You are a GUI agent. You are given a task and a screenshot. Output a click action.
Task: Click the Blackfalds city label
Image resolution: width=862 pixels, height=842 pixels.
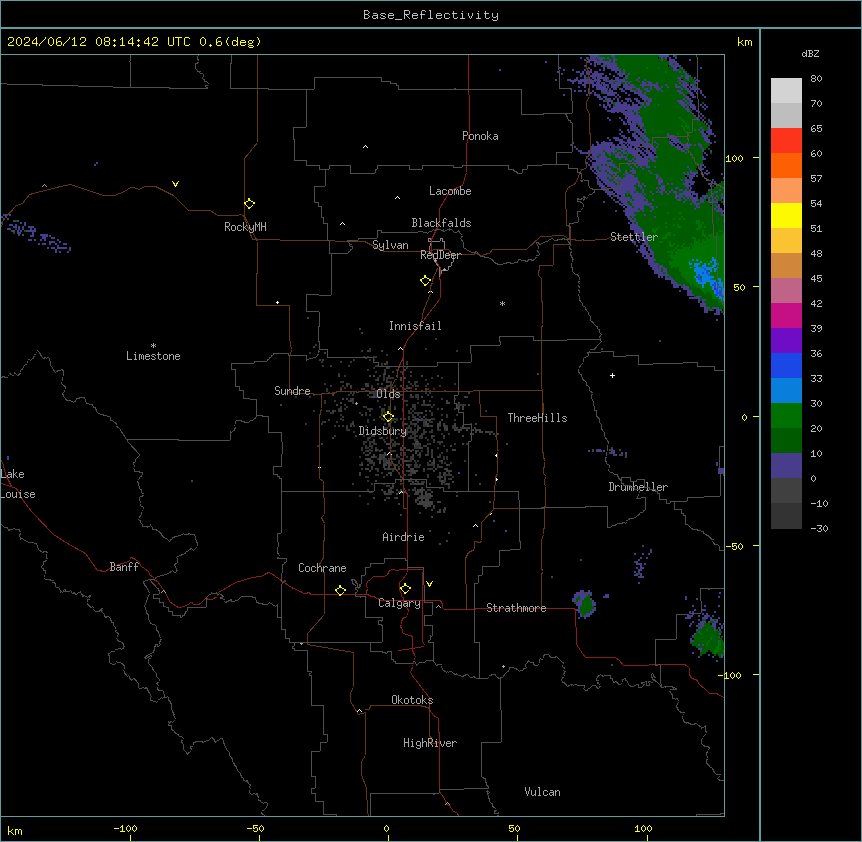click(441, 223)
